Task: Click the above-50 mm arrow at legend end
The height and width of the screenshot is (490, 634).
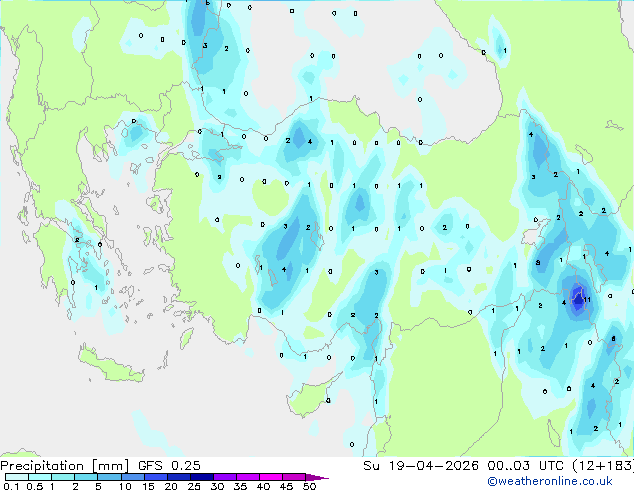Action: click(x=317, y=477)
